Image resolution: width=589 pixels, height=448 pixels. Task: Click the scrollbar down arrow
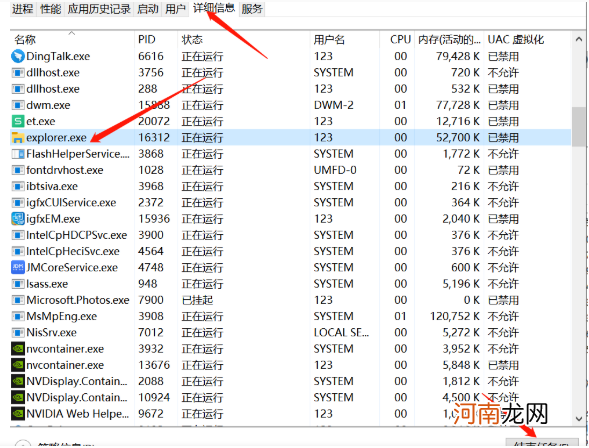[x=579, y=418]
